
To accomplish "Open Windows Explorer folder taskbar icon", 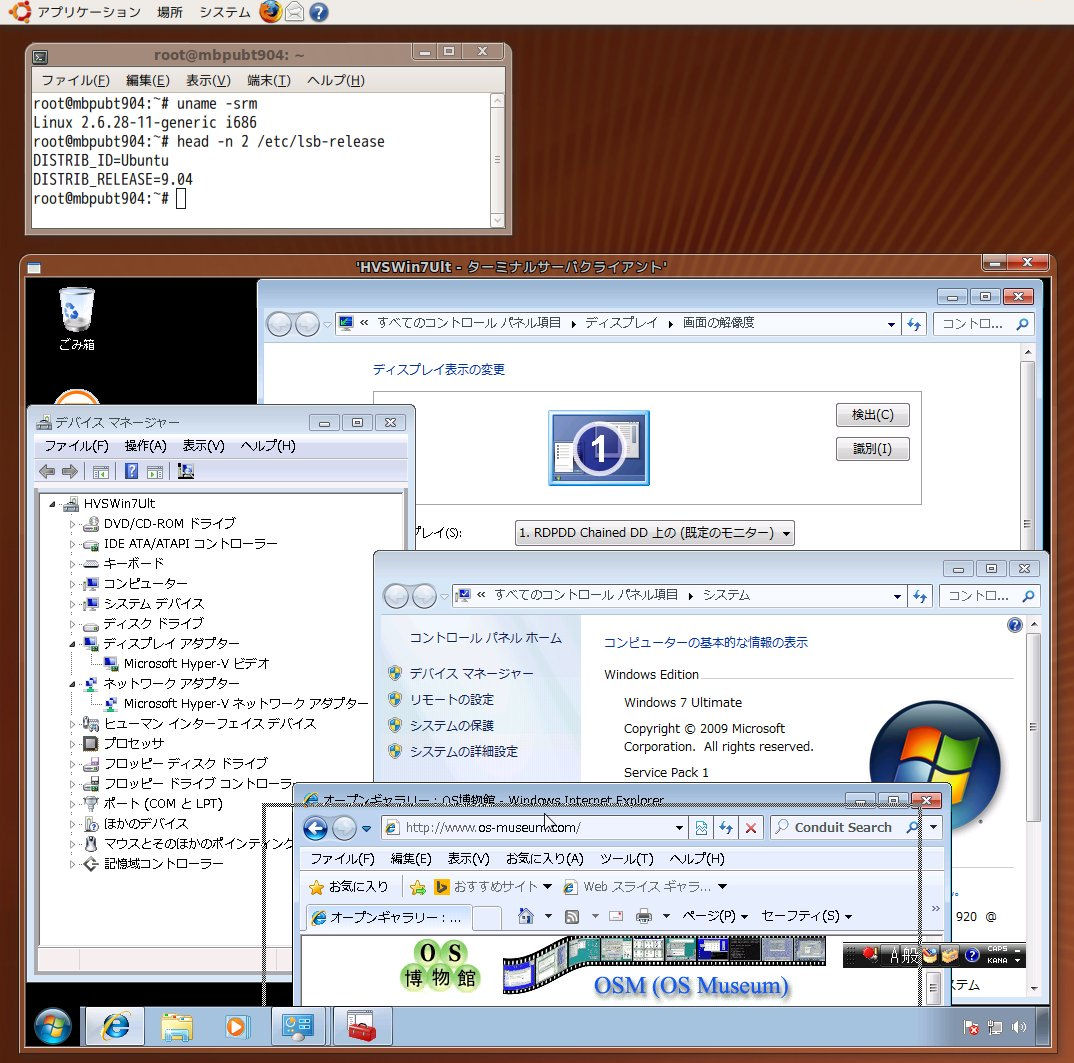I will tap(176, 1026).
